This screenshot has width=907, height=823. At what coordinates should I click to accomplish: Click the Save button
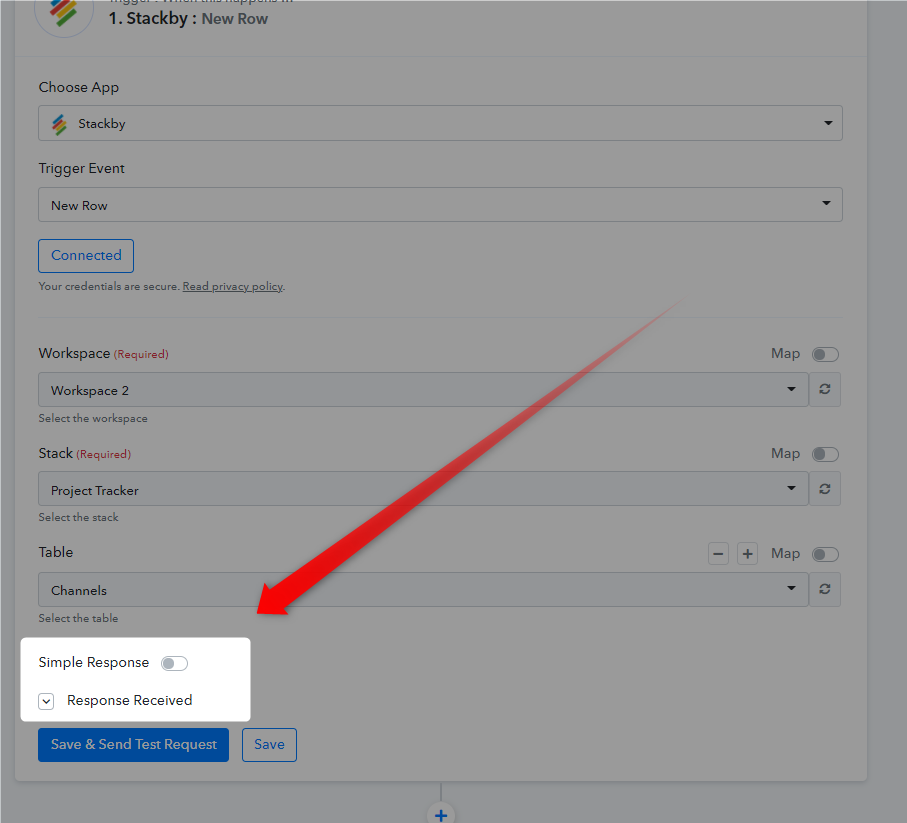pyautogui.click(x=269, y=744)
